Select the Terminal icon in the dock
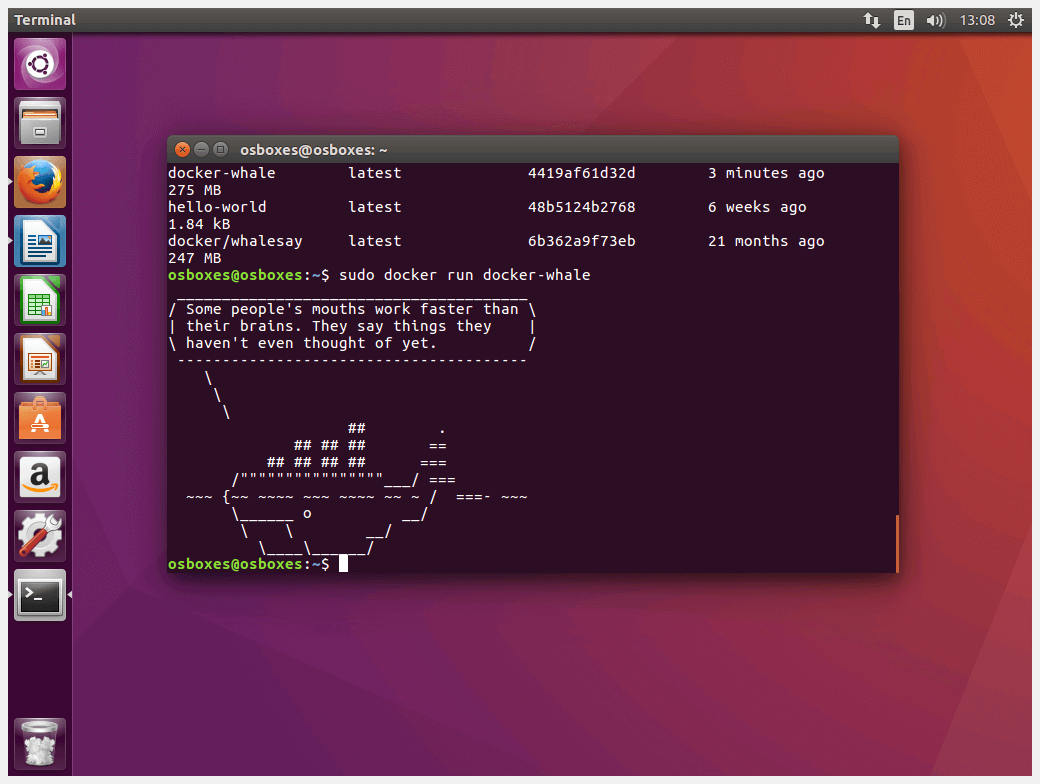 [40, 596]
